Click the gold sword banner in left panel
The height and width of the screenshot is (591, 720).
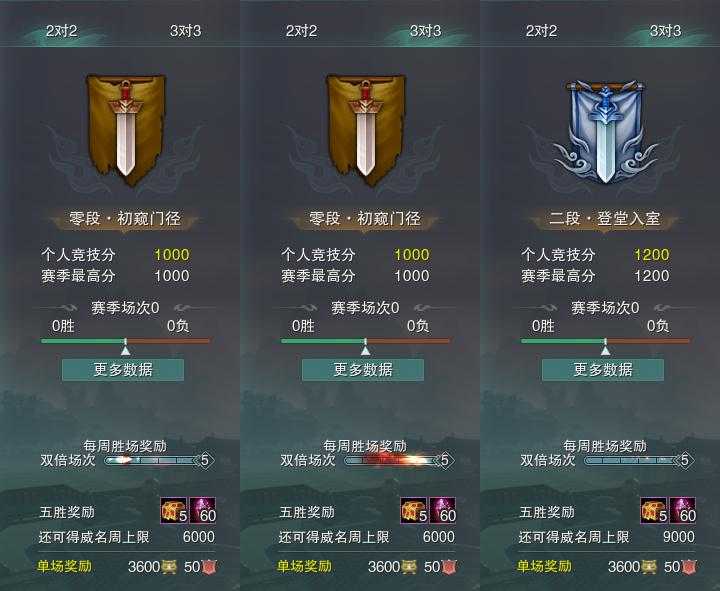[125, 130]
